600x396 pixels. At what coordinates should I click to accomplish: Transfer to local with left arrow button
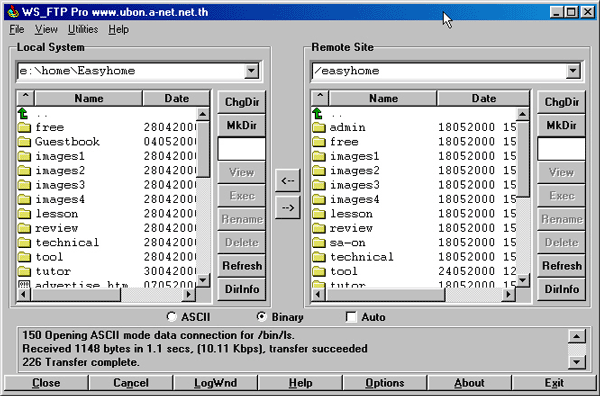[x=287, y=180]
